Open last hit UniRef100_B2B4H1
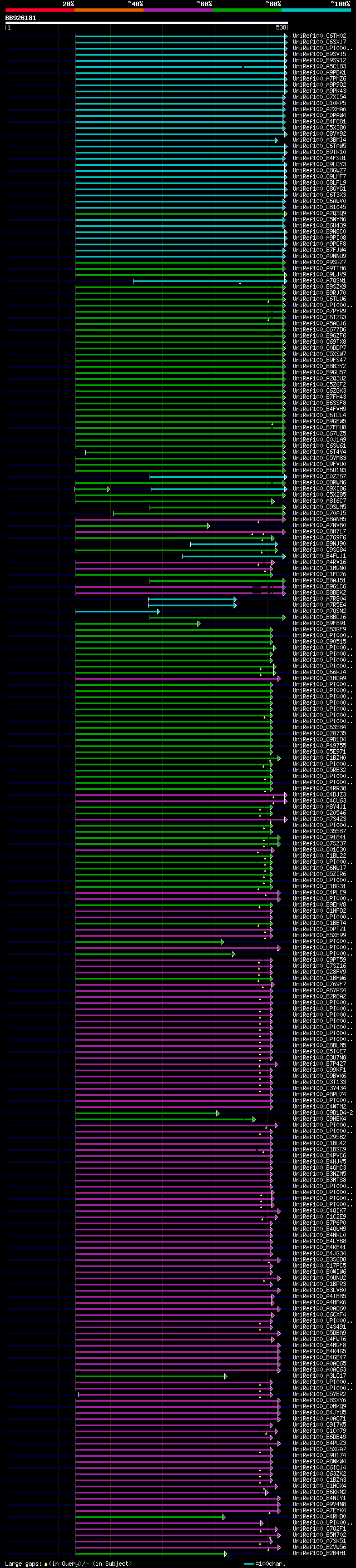The width and height of the screenshot is (356, 1568). tap(319, 1553)
